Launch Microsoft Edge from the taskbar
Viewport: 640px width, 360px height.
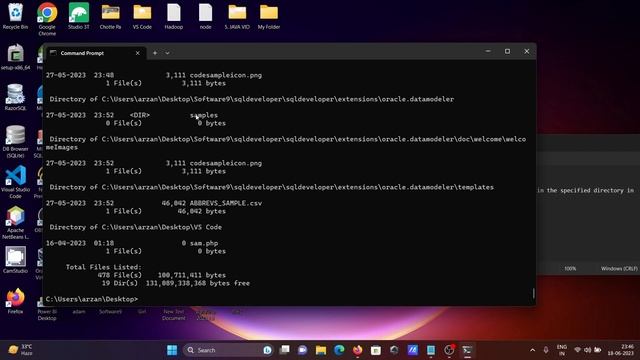339,350
